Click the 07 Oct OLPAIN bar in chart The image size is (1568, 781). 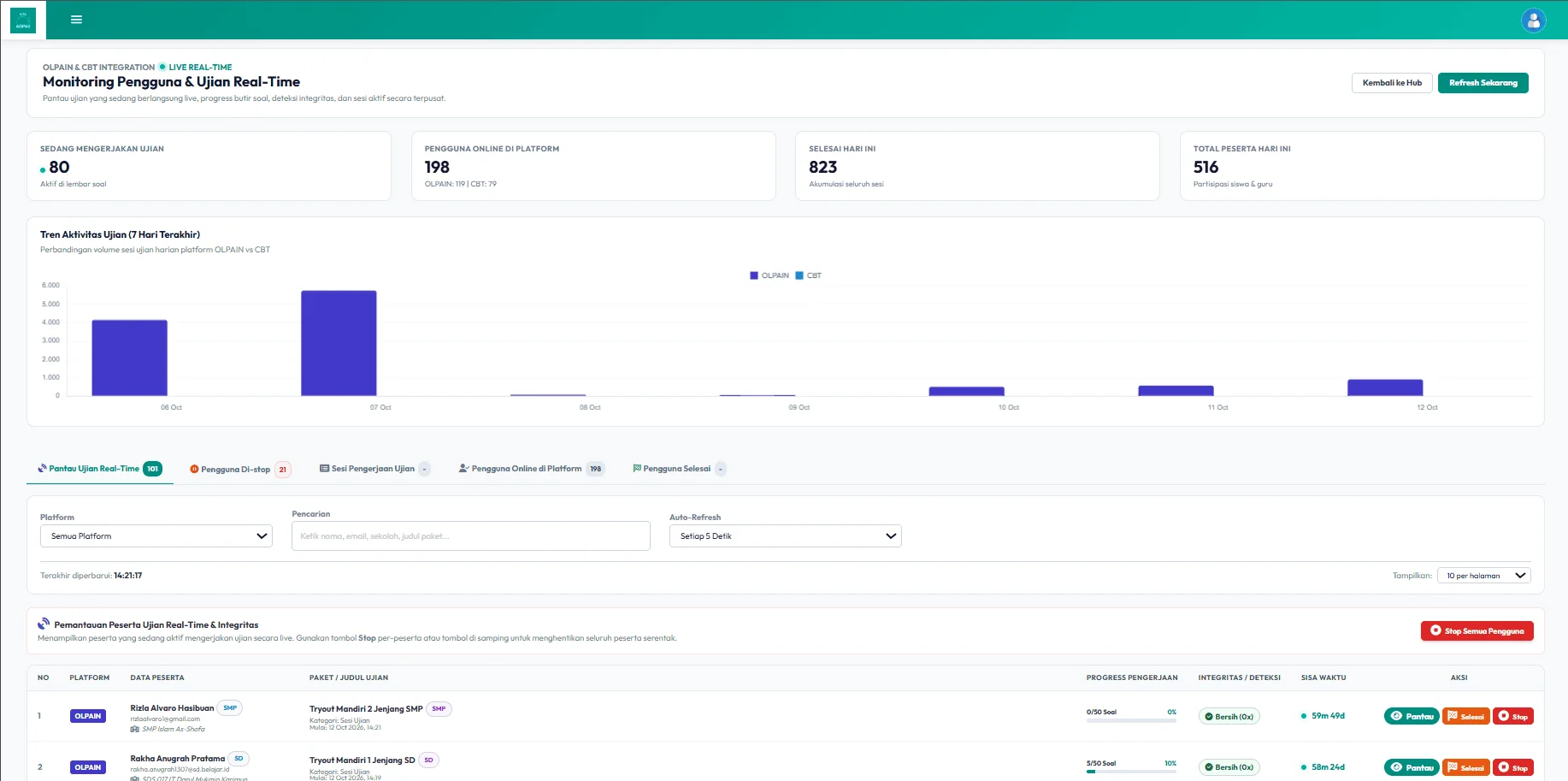point(339,343)
